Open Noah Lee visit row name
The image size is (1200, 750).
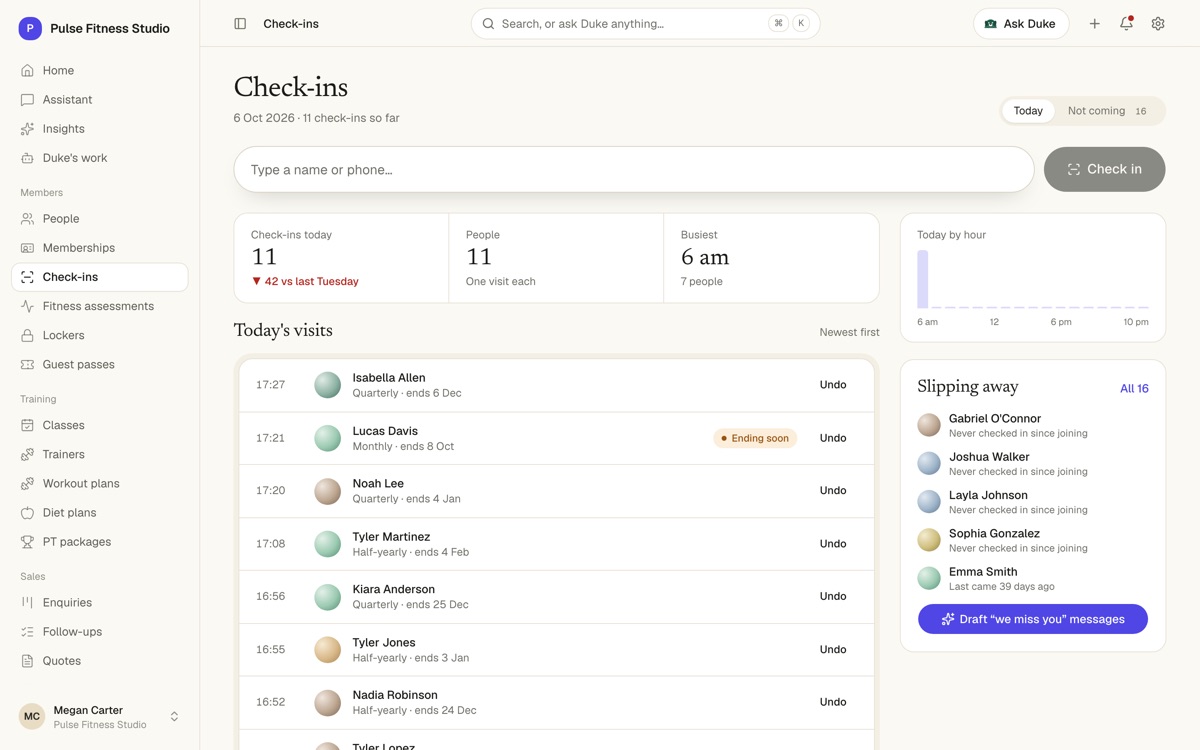click(x=378, y=484)
